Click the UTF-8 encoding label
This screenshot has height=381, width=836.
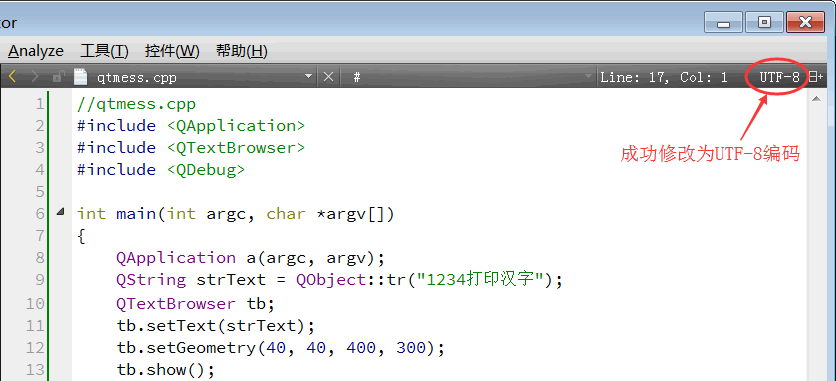[780, 77]
